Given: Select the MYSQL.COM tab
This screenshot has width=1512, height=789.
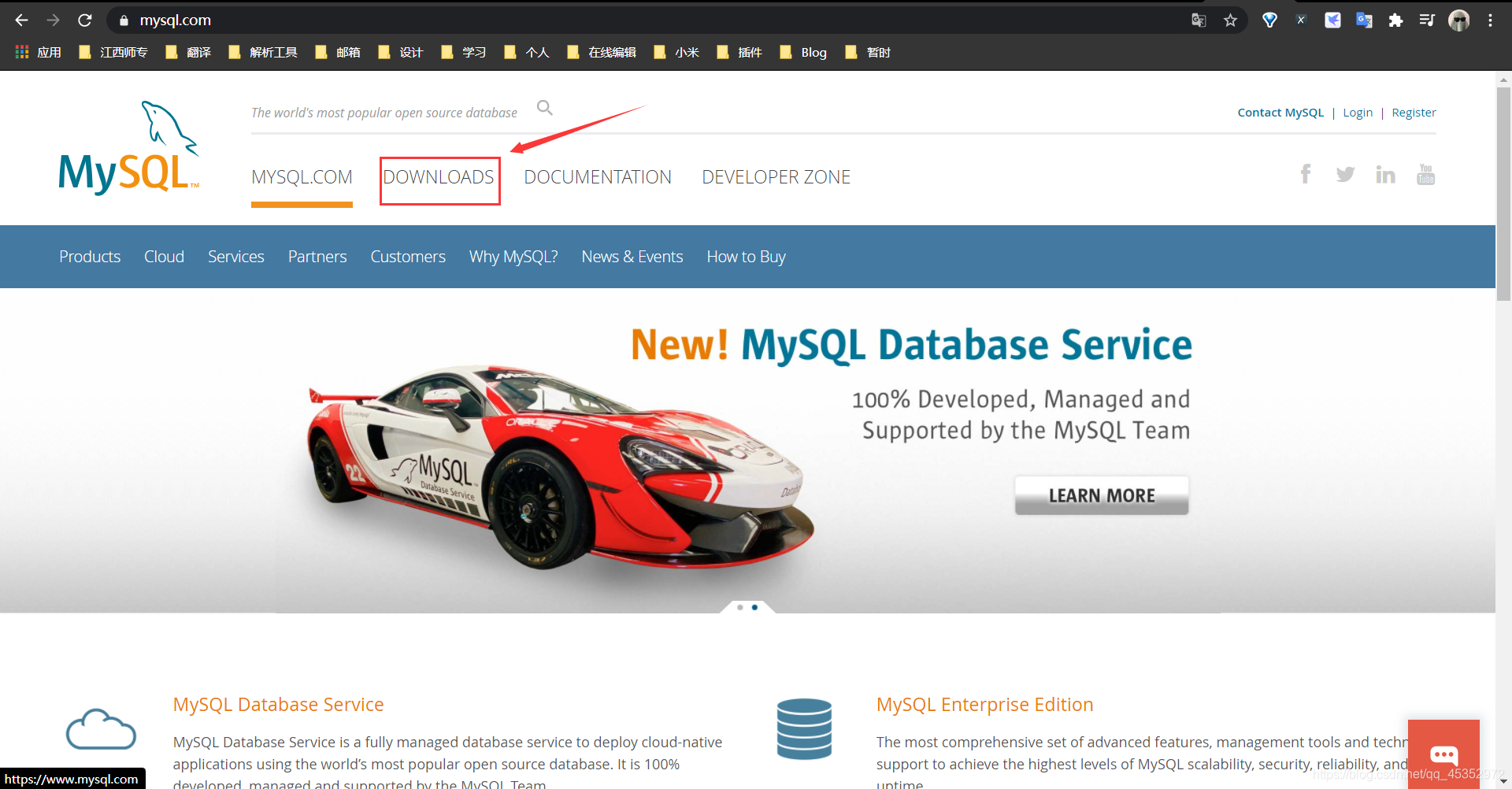Looking at the screenshot, I should [x=302, y=177].
